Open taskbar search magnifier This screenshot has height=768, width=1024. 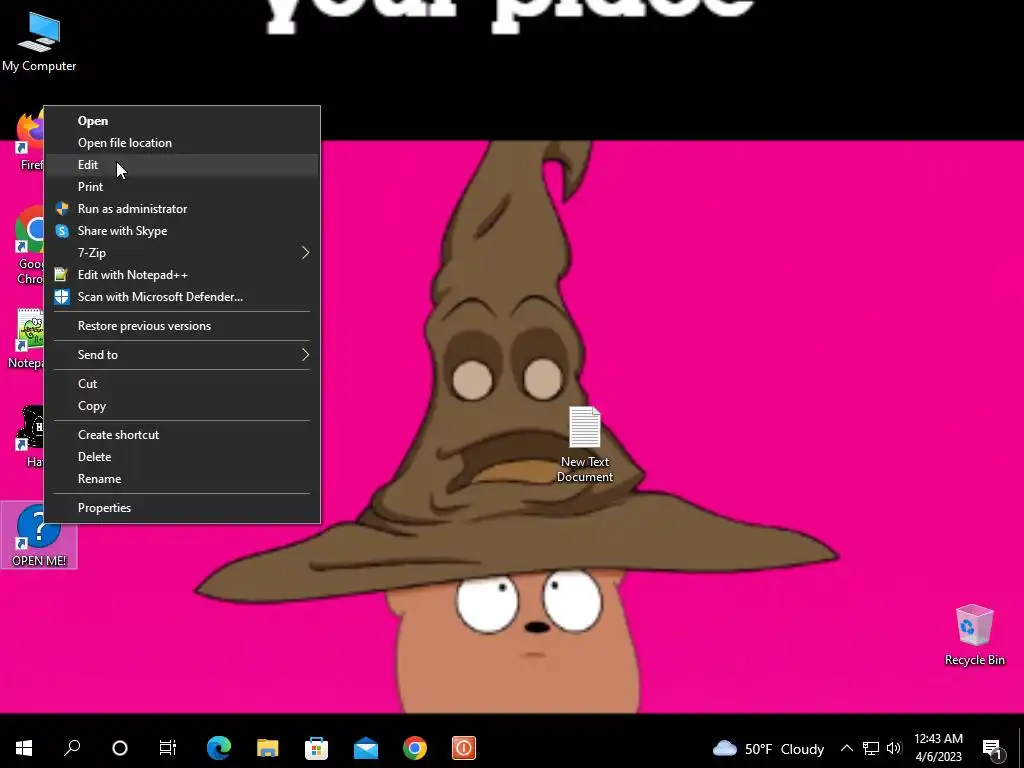click(x=72, y=748)
